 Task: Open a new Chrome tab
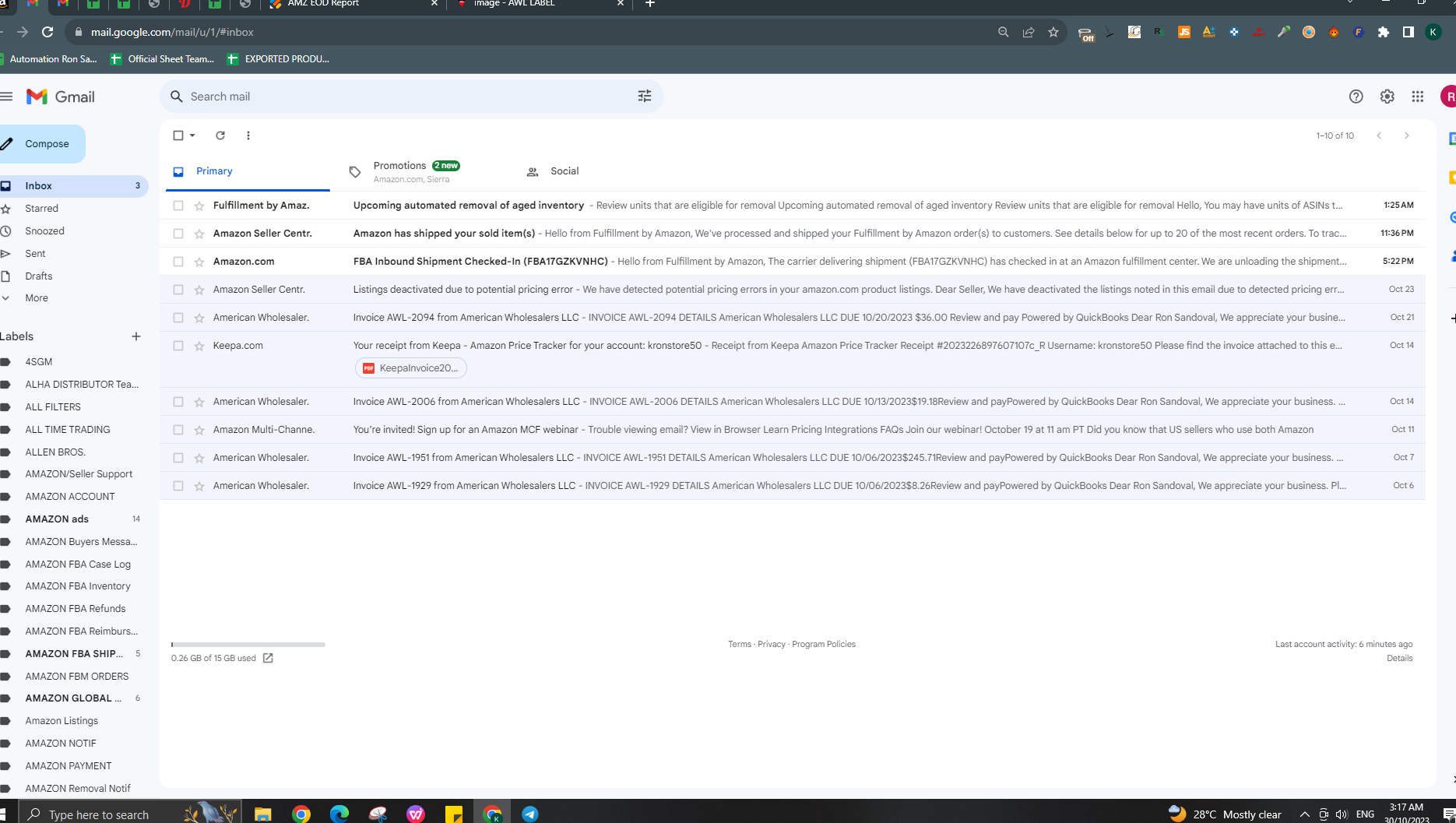click(x=650, y=4)
